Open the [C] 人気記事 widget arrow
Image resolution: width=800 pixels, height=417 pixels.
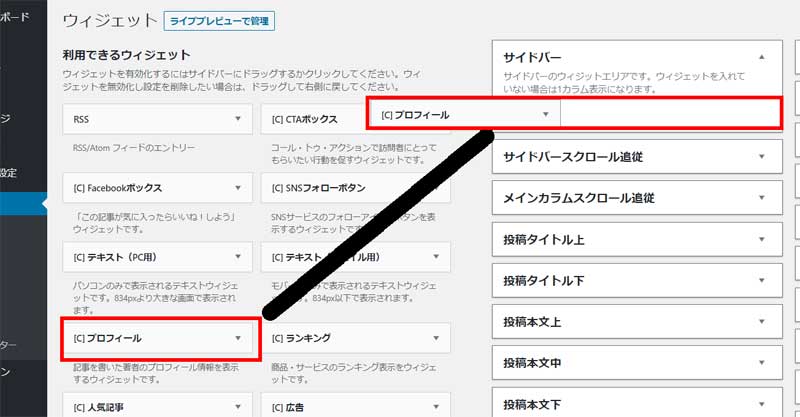238,407
